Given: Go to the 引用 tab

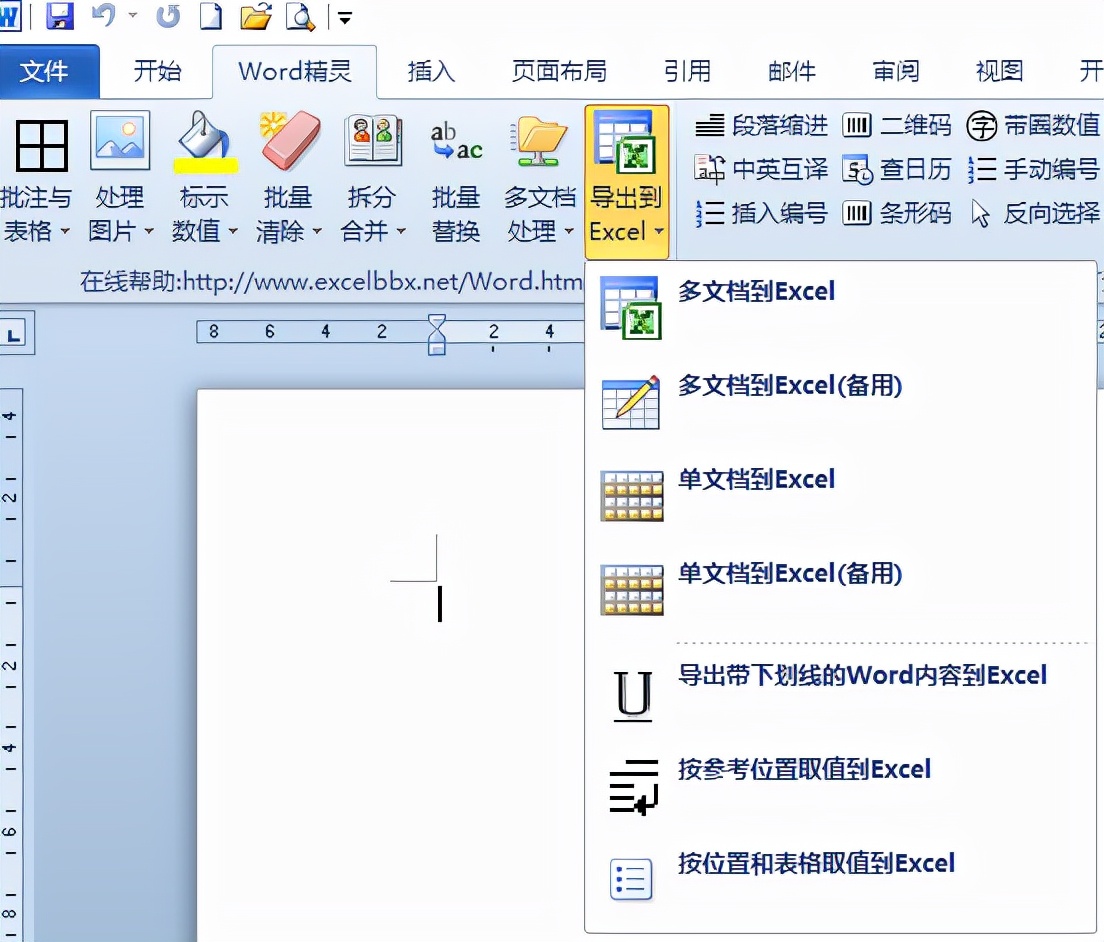Looking at the screenshot, I should click(x=687, y=71).
